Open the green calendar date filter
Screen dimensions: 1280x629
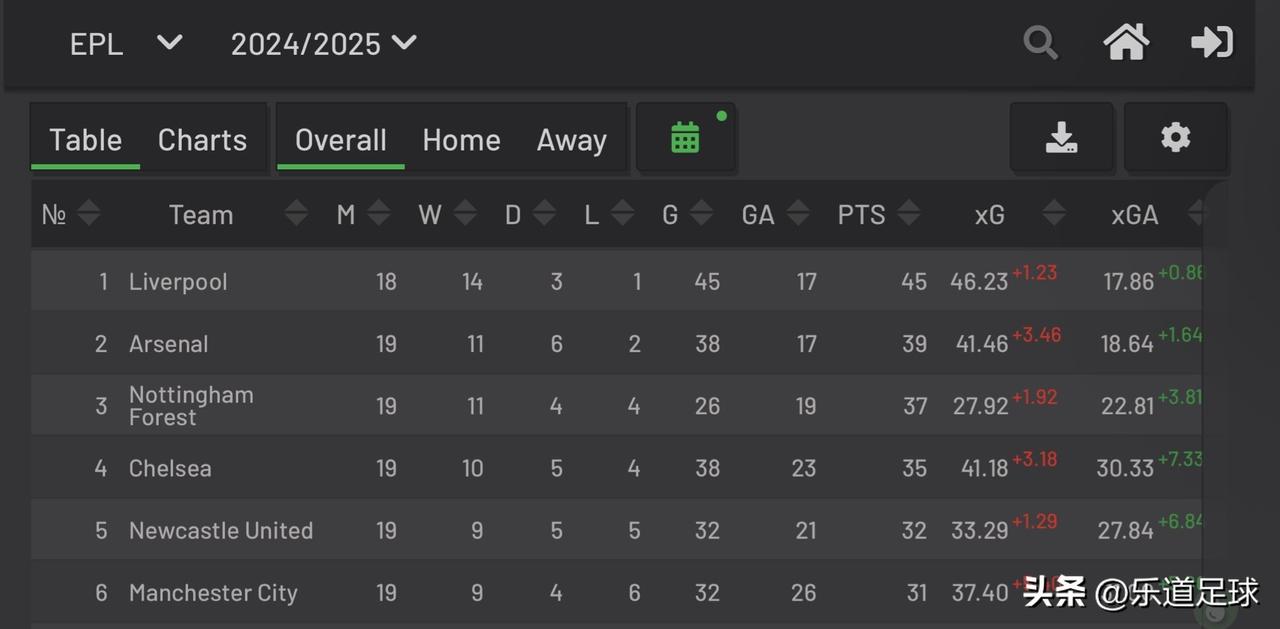(x=686, y=138)
